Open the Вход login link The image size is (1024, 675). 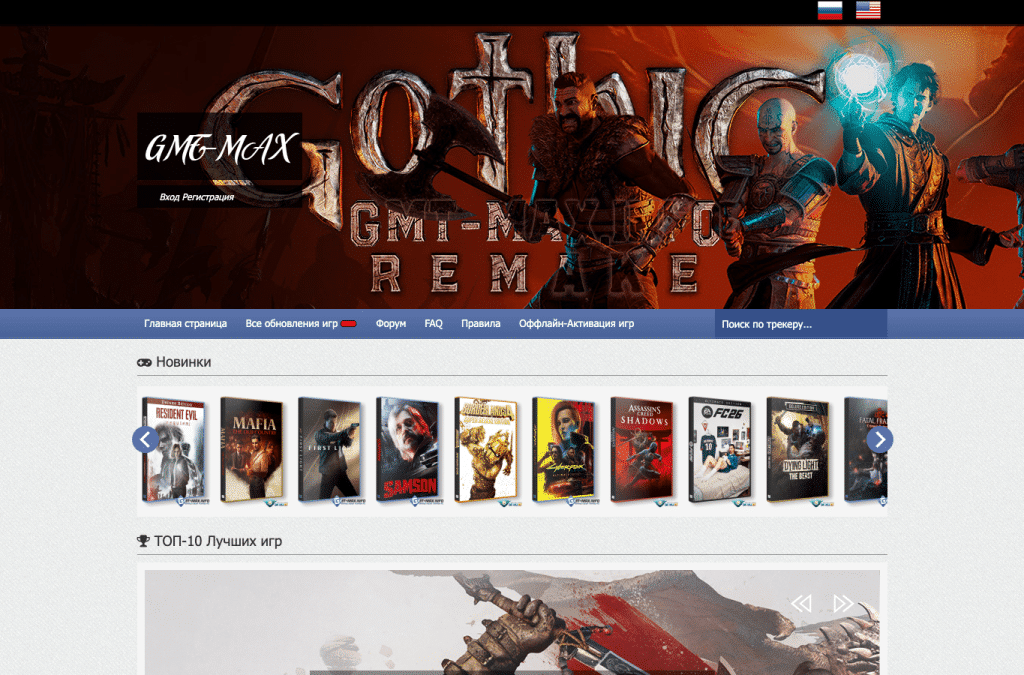169,196
